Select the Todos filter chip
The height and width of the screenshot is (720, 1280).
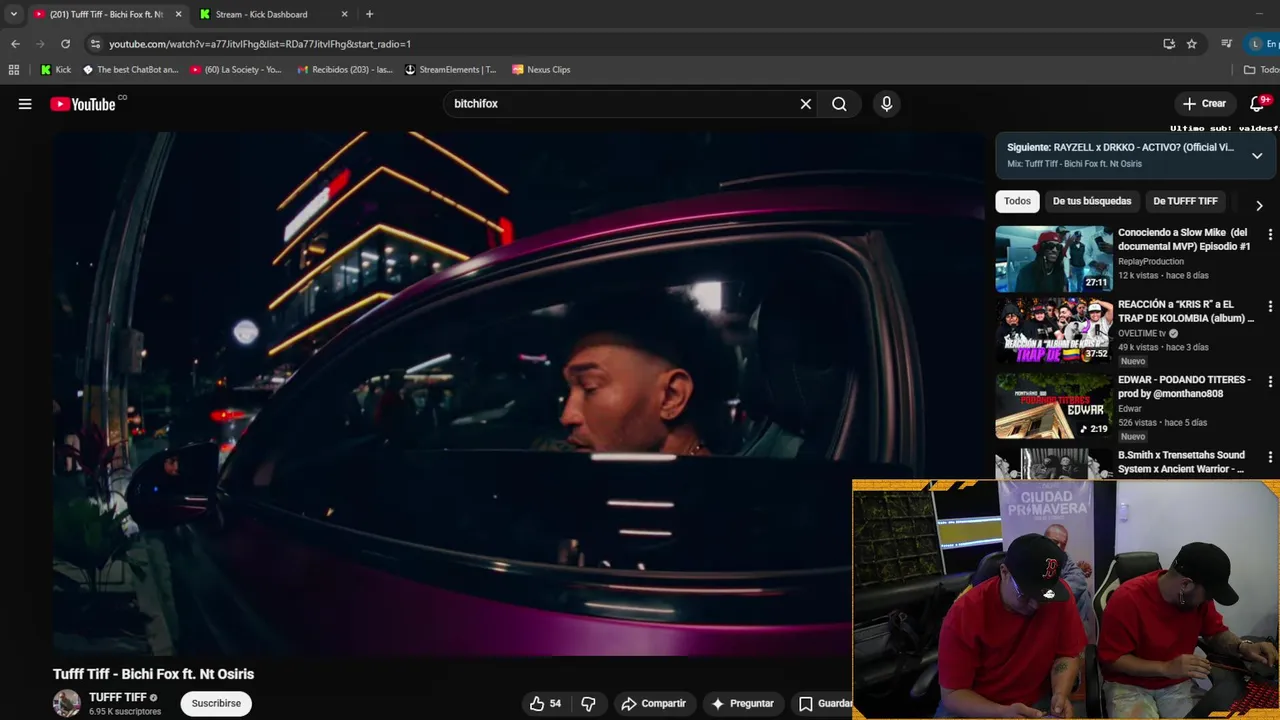click(1017, 201)
